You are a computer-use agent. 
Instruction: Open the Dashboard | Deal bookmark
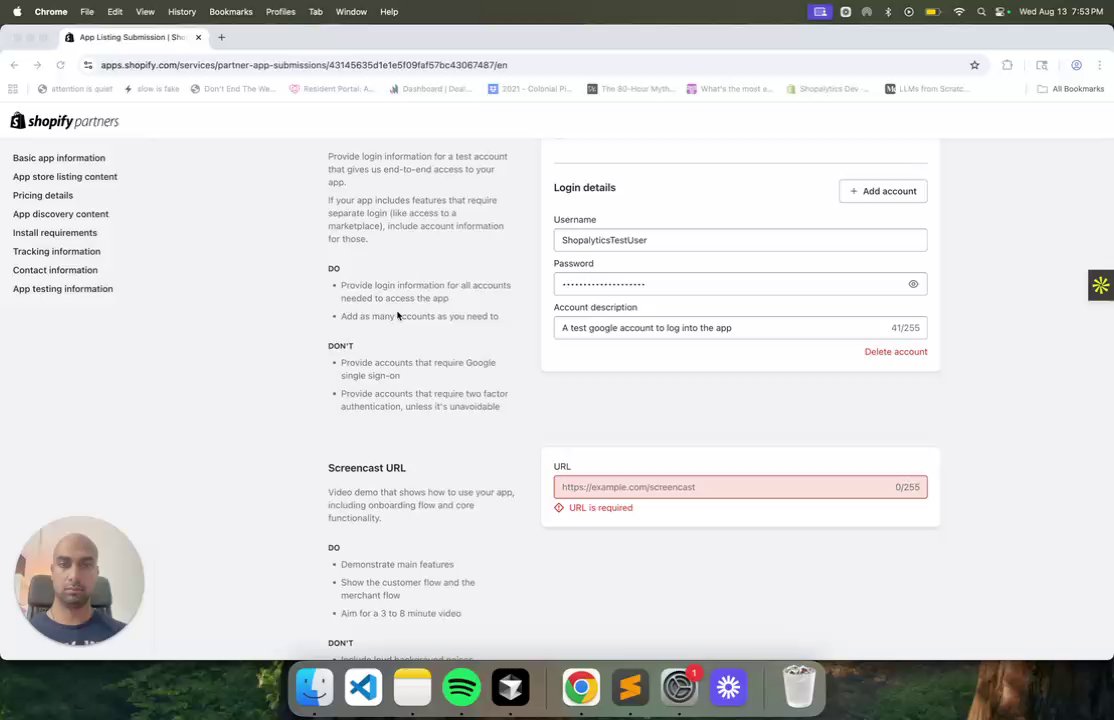pyautogui.click(x=431, y=89)
